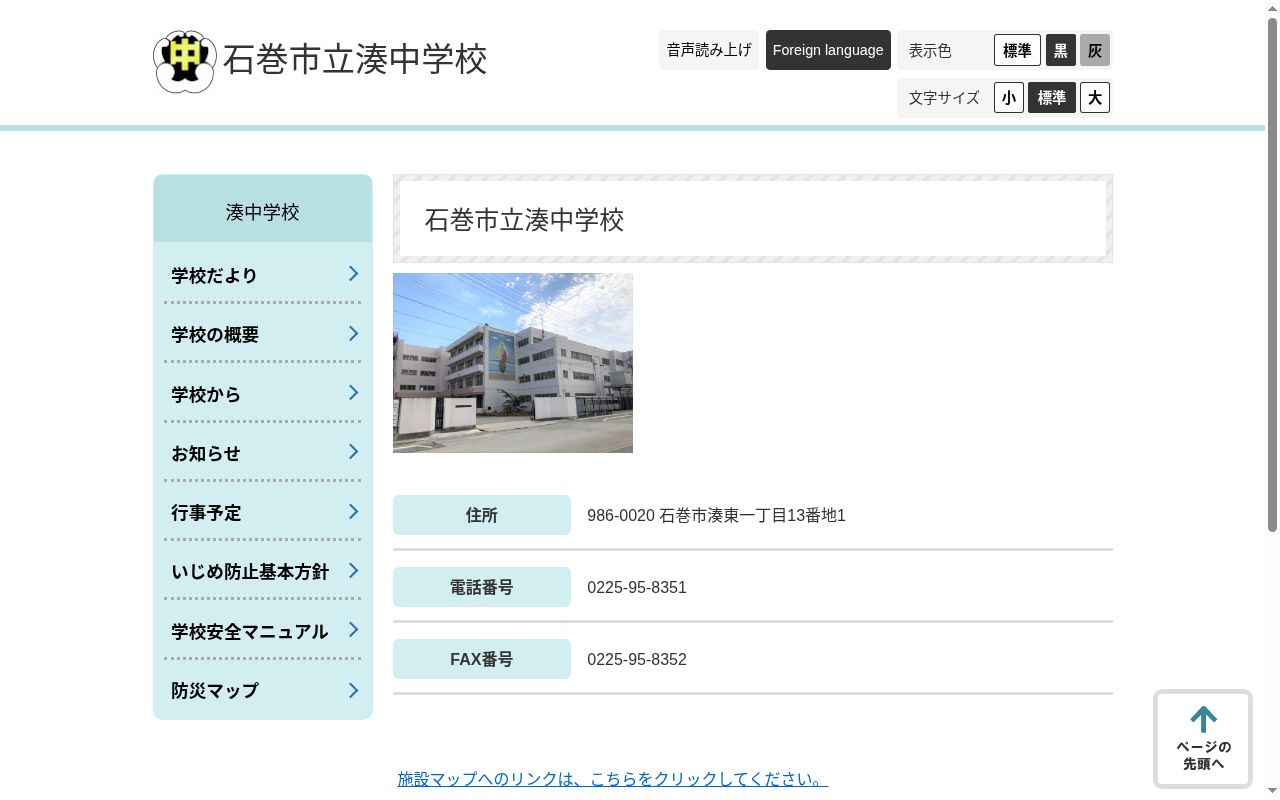Set text size to 標準
1280x800 pixels.
click(x=1052, y=98)
